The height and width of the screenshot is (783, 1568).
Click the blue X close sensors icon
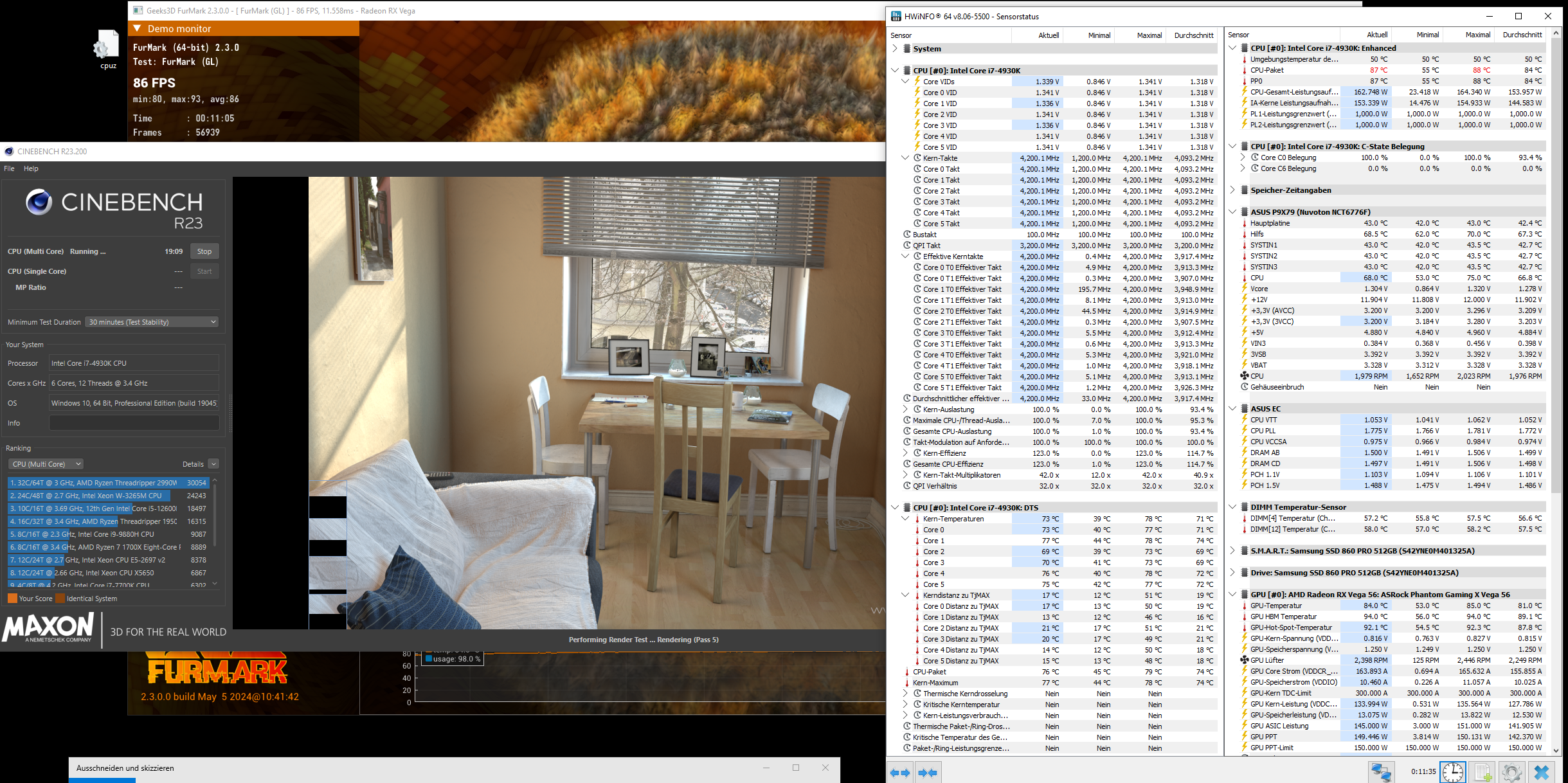click(1542, 772)
